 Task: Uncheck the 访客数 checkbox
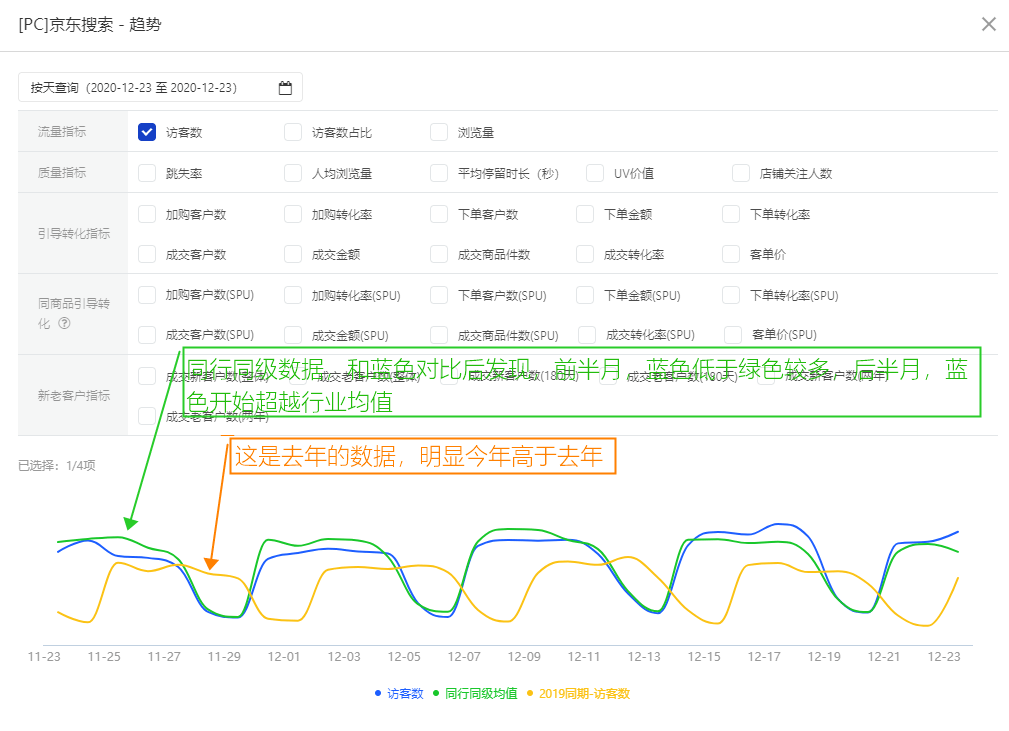(147, 132)
